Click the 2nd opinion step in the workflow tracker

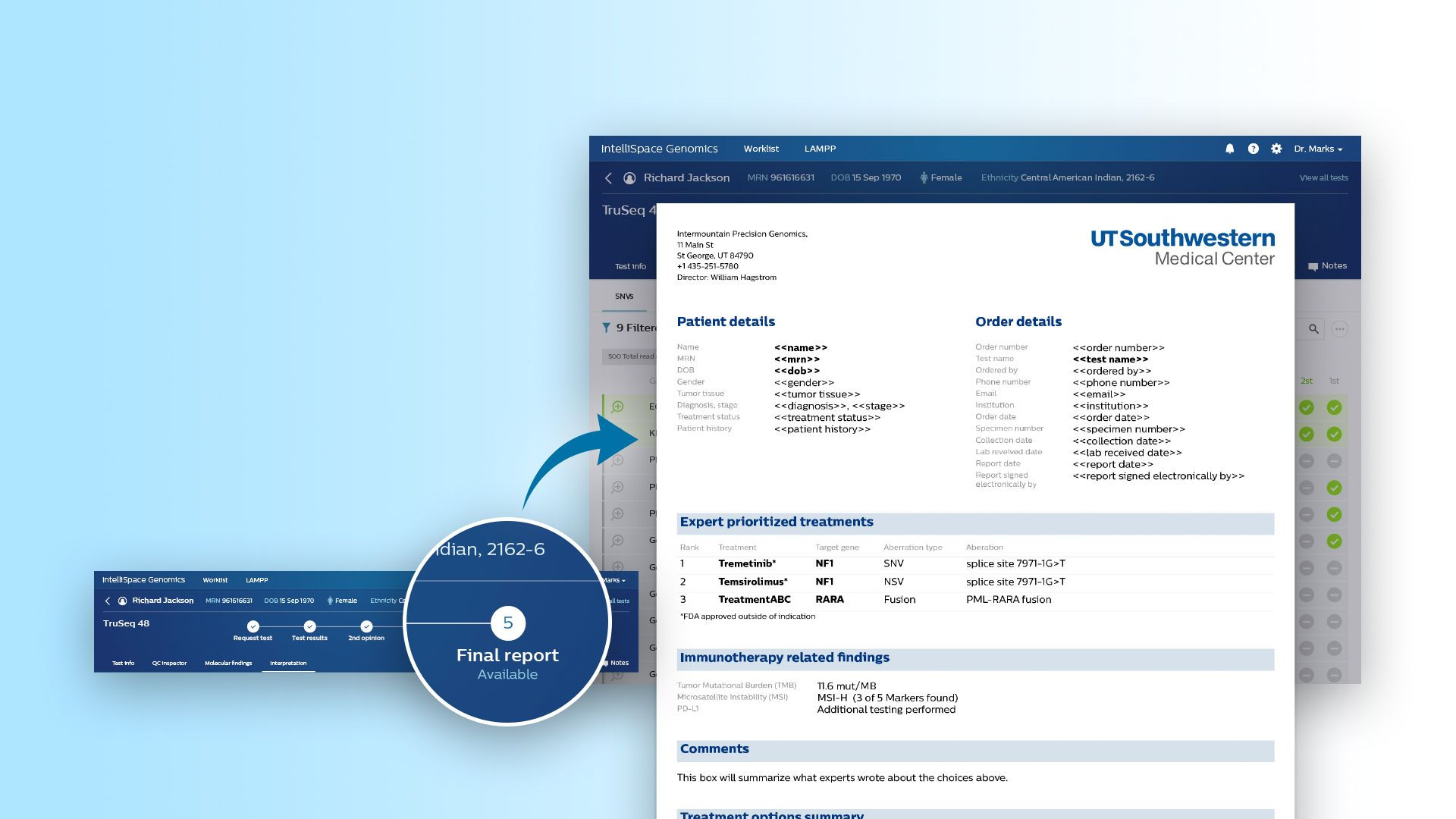coord(367,626)
